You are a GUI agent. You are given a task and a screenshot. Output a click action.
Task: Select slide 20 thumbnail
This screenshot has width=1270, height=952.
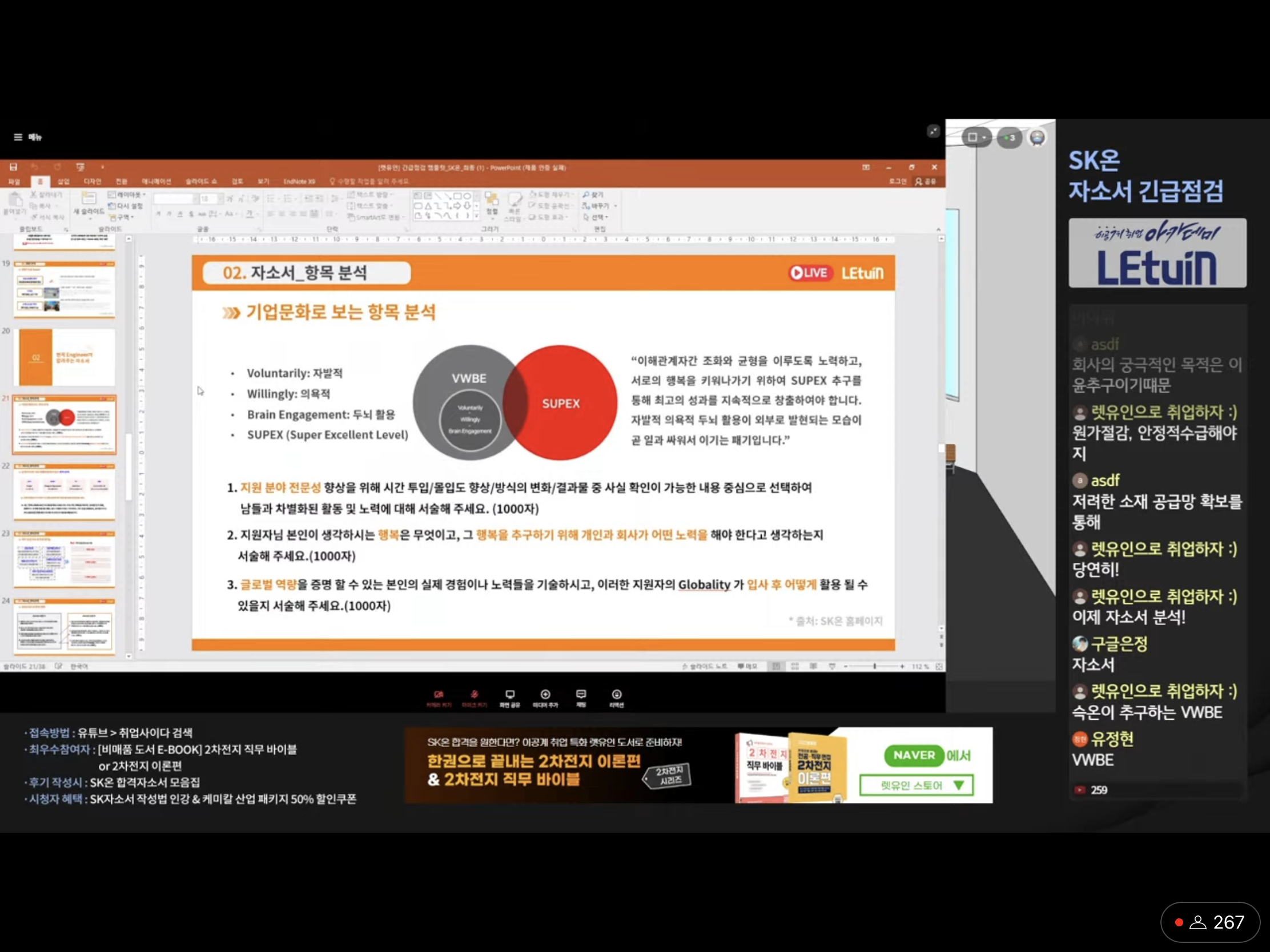point(65,356)
